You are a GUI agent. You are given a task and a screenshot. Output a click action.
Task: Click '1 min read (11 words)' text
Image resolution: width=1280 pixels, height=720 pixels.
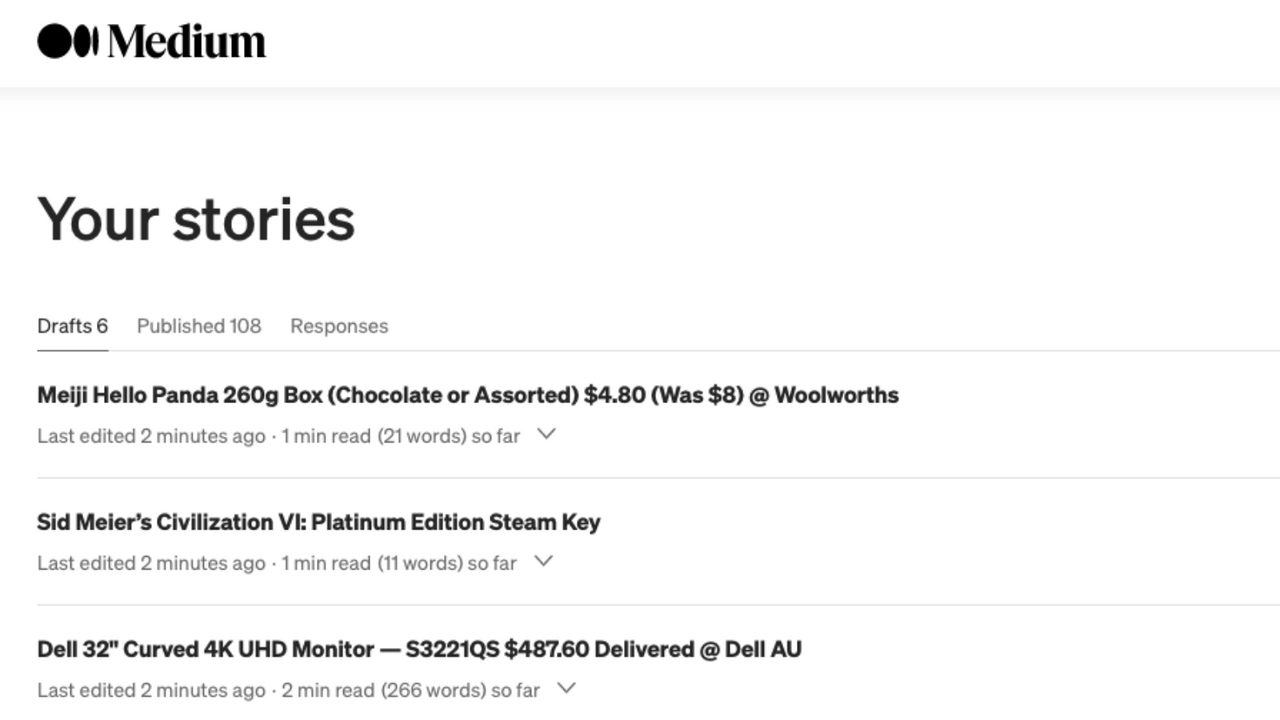372,563
